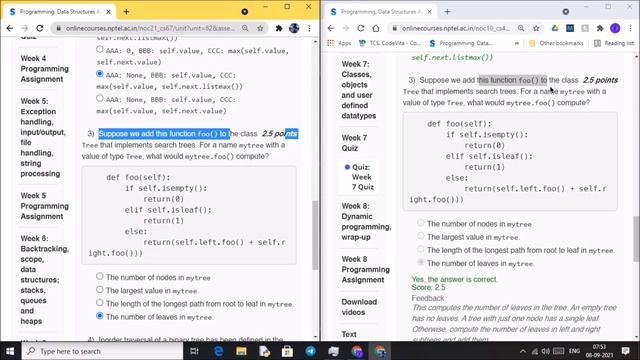The height and width of the screenshot is (360, 640).
Task: Open Telegram from taskbar
Action: point(310,351)
